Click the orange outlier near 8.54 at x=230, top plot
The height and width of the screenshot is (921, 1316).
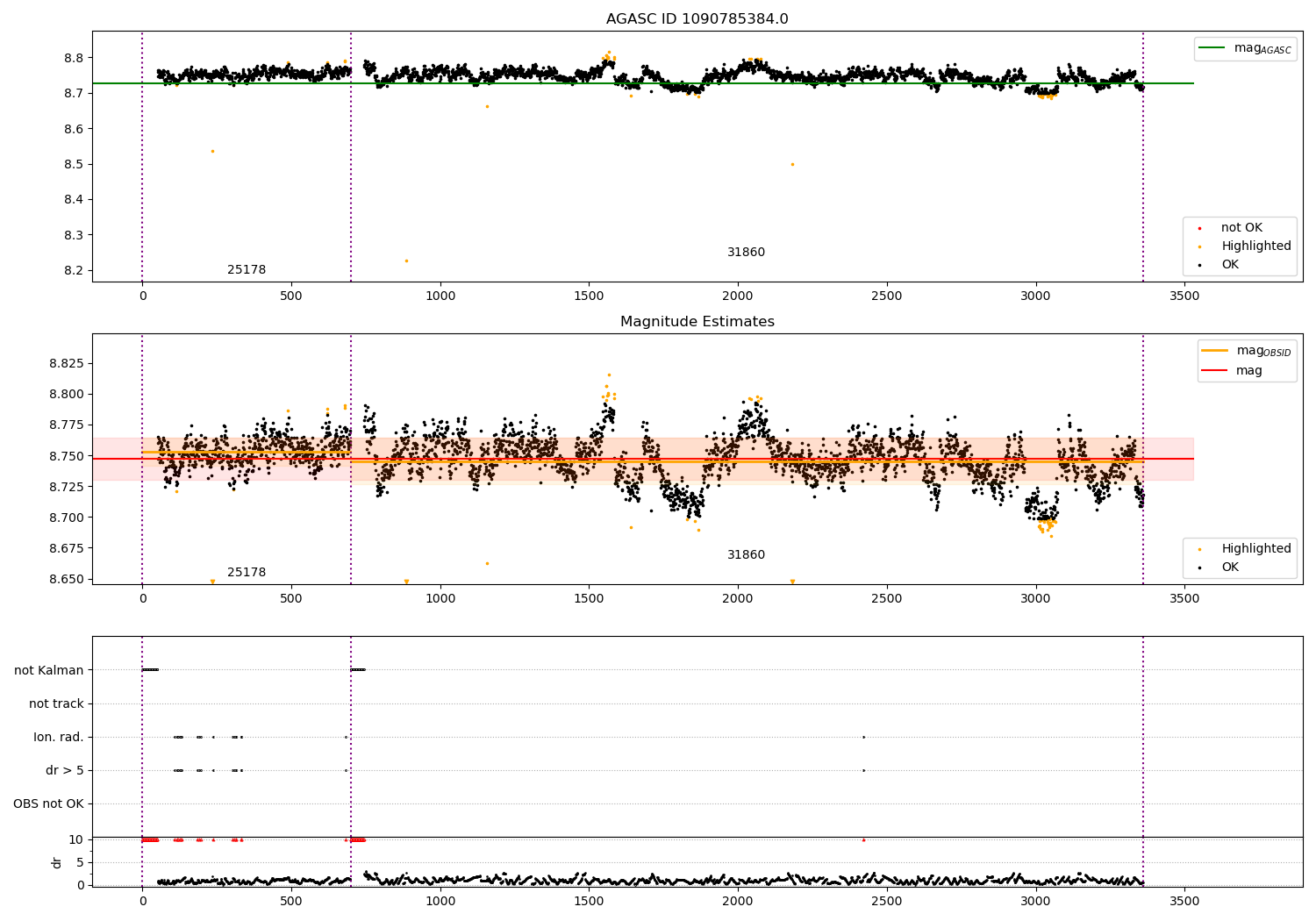click(x=212, y=151)
